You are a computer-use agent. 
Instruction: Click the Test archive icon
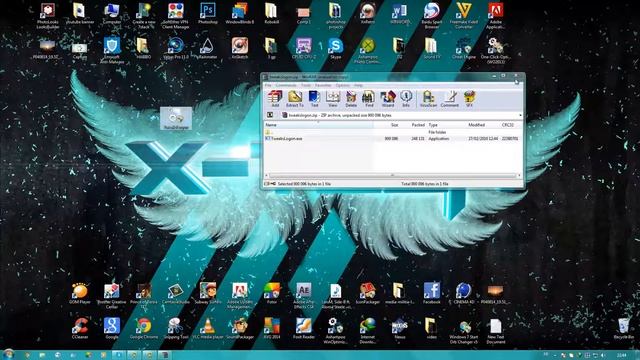tap(314, 99)
